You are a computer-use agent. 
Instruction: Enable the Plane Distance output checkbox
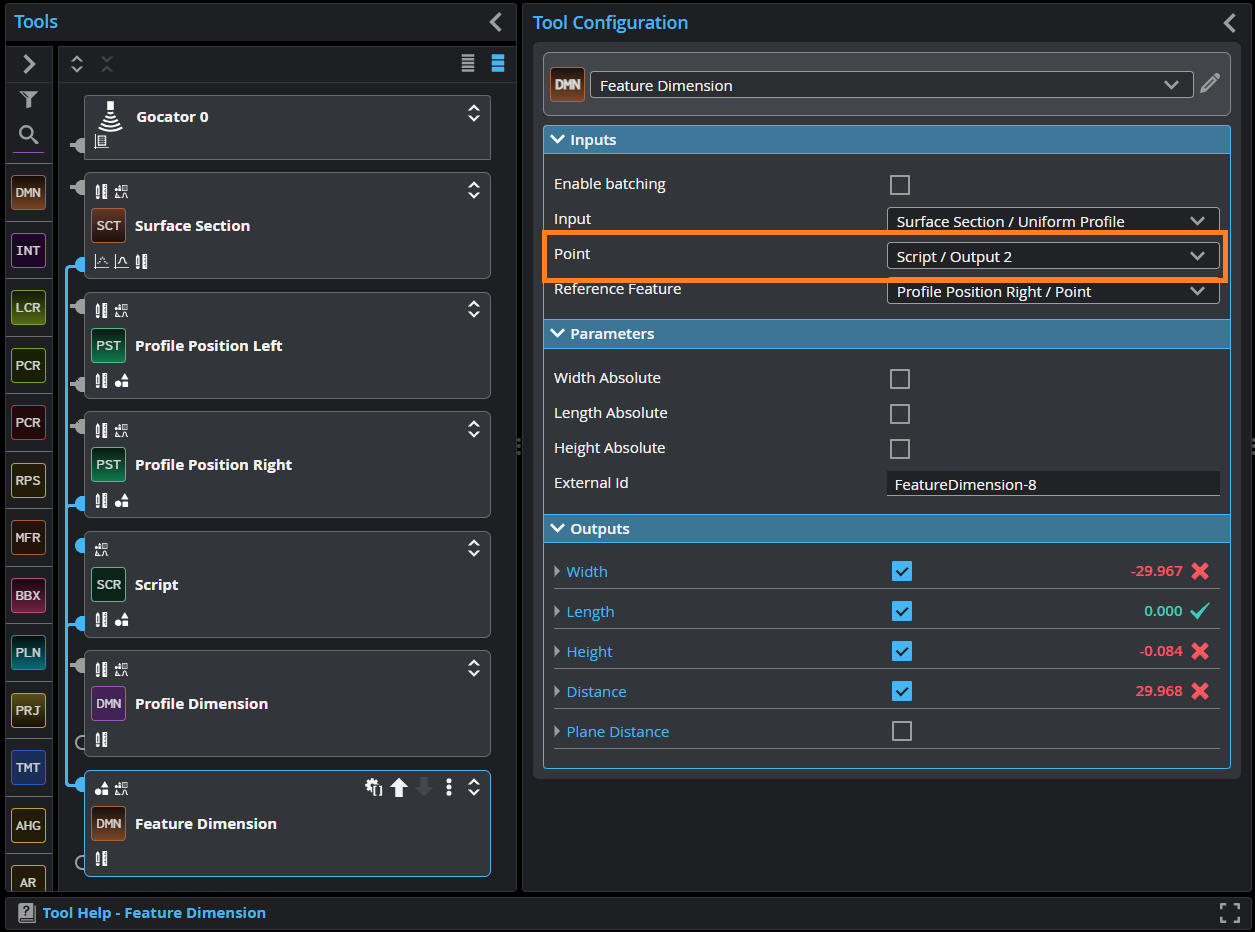click(x=901, y=731)
